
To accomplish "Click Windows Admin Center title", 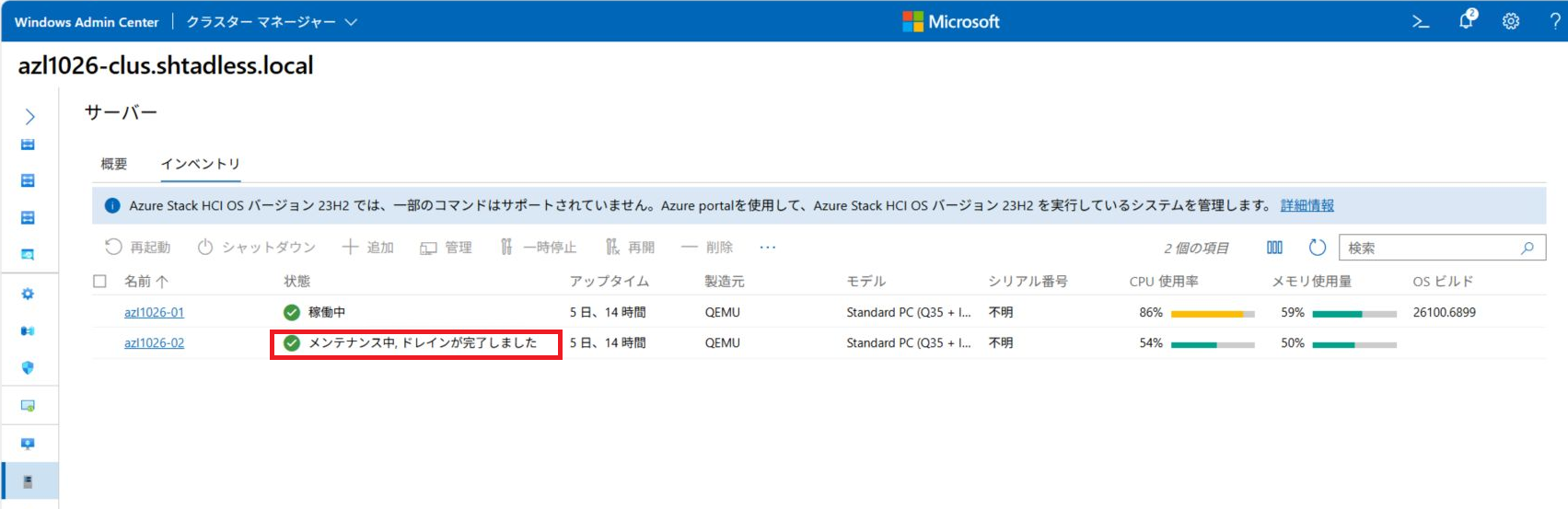I will [87, 21].
